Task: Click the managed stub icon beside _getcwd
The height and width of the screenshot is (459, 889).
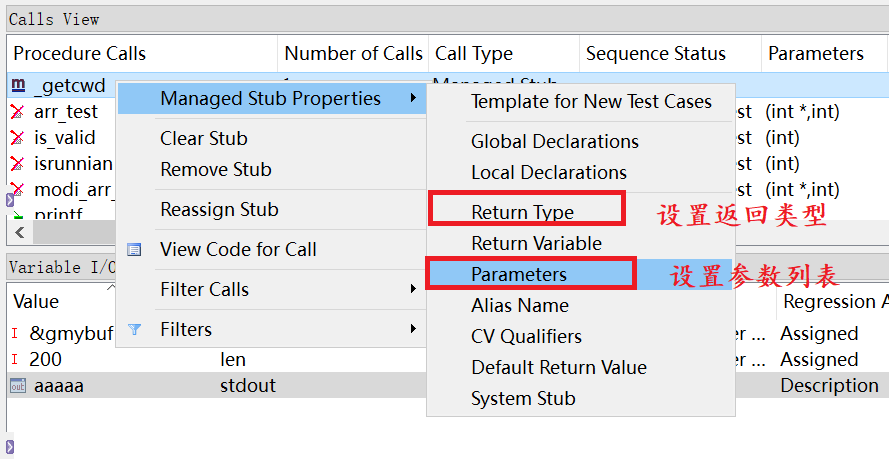Action: pos(18,86)
